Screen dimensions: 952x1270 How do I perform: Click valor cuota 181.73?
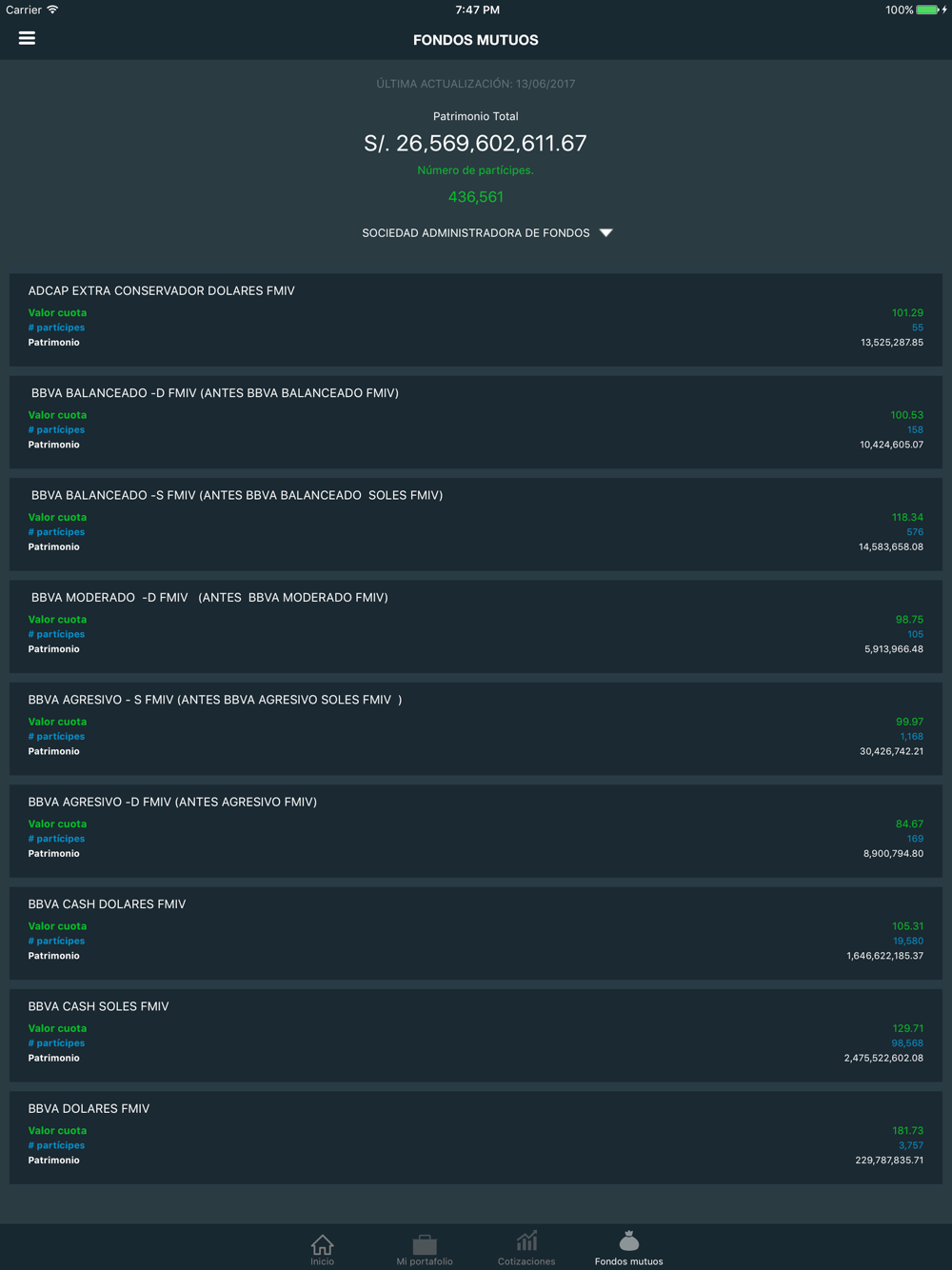pyautogui.click(x=907, y=1131)
